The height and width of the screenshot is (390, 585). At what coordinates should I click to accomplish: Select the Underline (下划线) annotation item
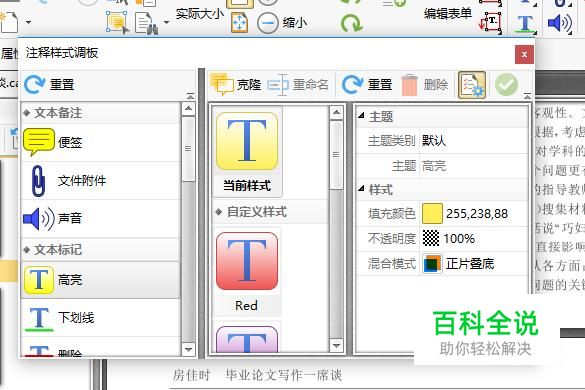coord(101,318)
